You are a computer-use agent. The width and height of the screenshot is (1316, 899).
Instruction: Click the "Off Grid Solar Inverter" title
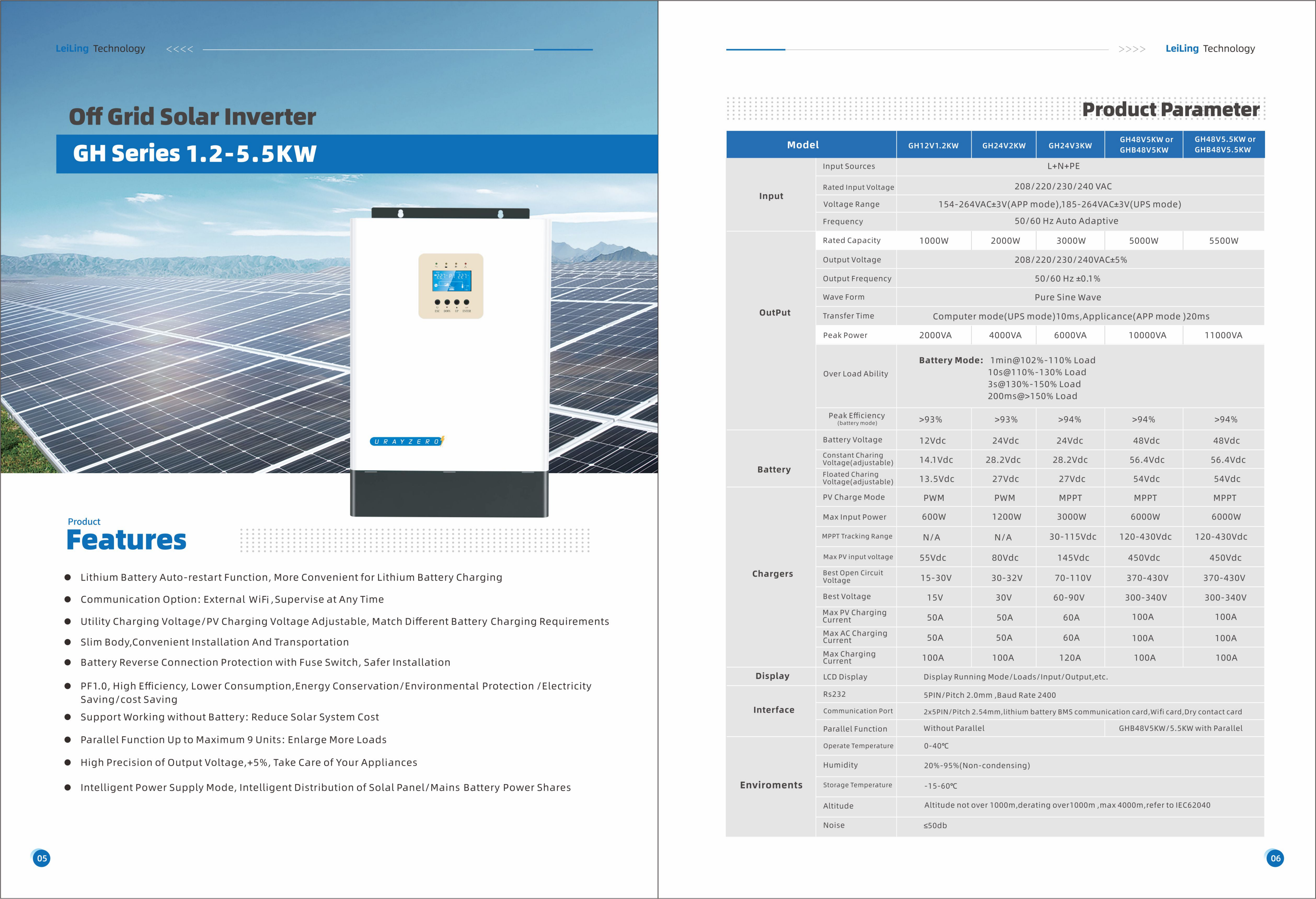click(192, 117)
